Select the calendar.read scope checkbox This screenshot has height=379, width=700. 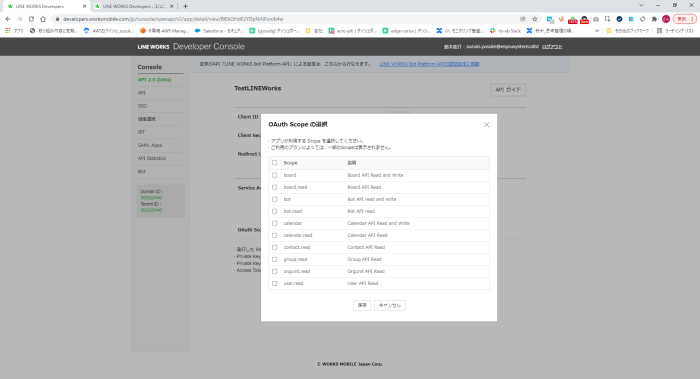tap(275, 235)
